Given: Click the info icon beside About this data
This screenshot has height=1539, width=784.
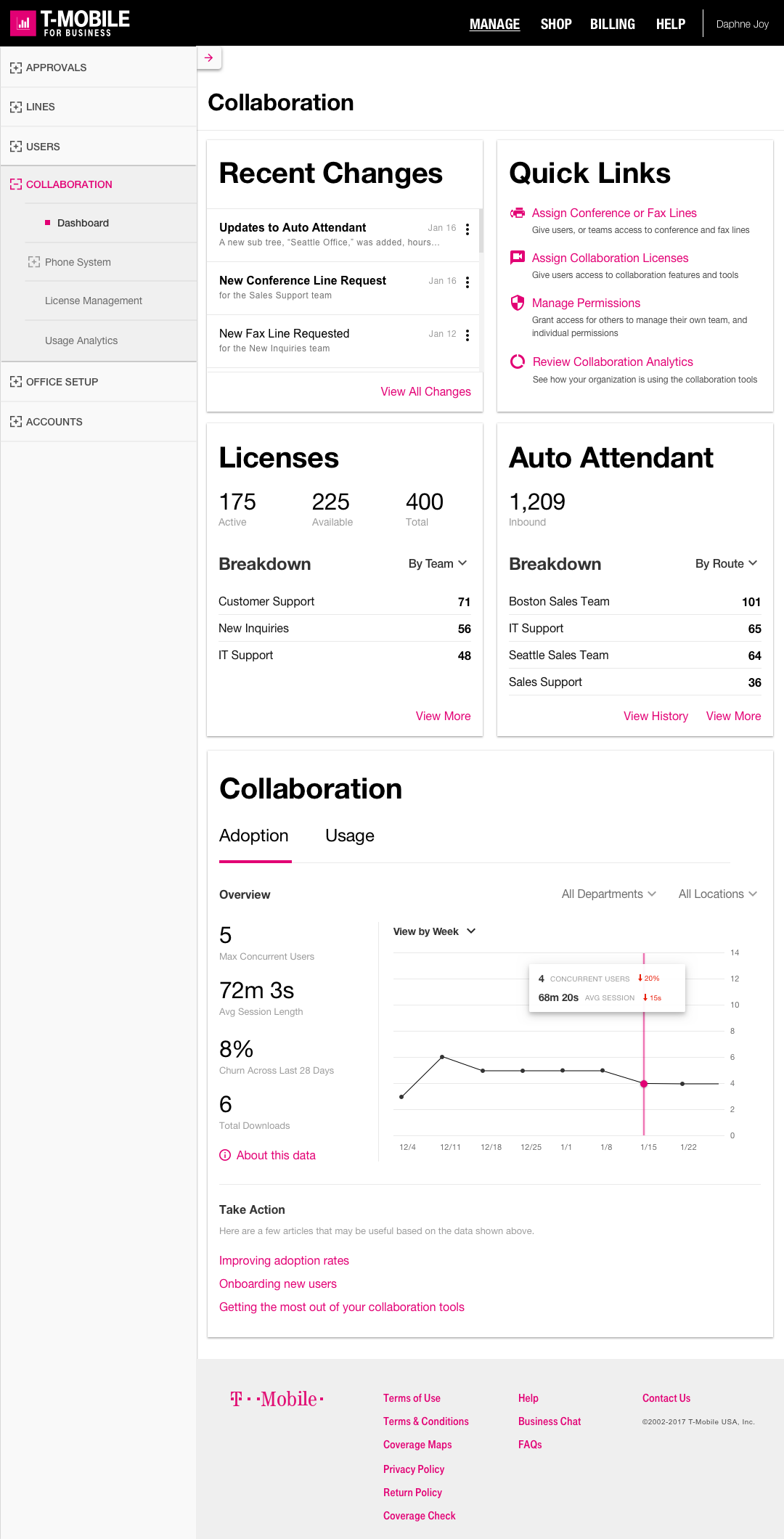Looking at the screenshot, I should (225, 1155).
